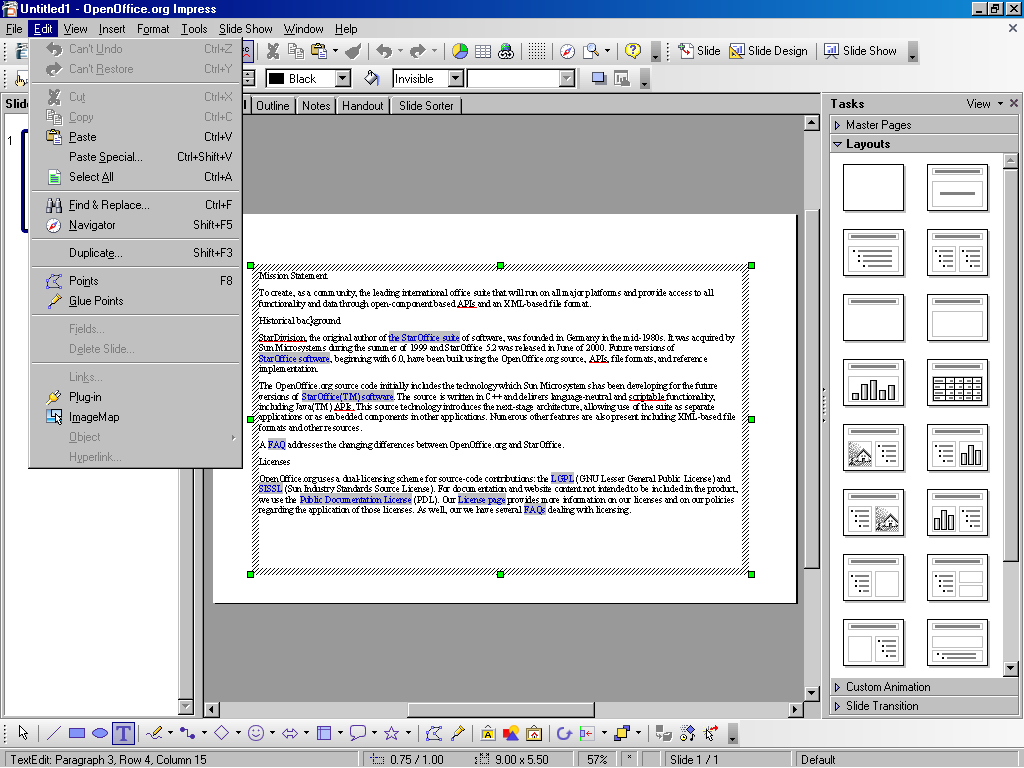
Task: Choose Find & Replace from Edit menu
Action: pyautogui.click(x=108, y=205)
